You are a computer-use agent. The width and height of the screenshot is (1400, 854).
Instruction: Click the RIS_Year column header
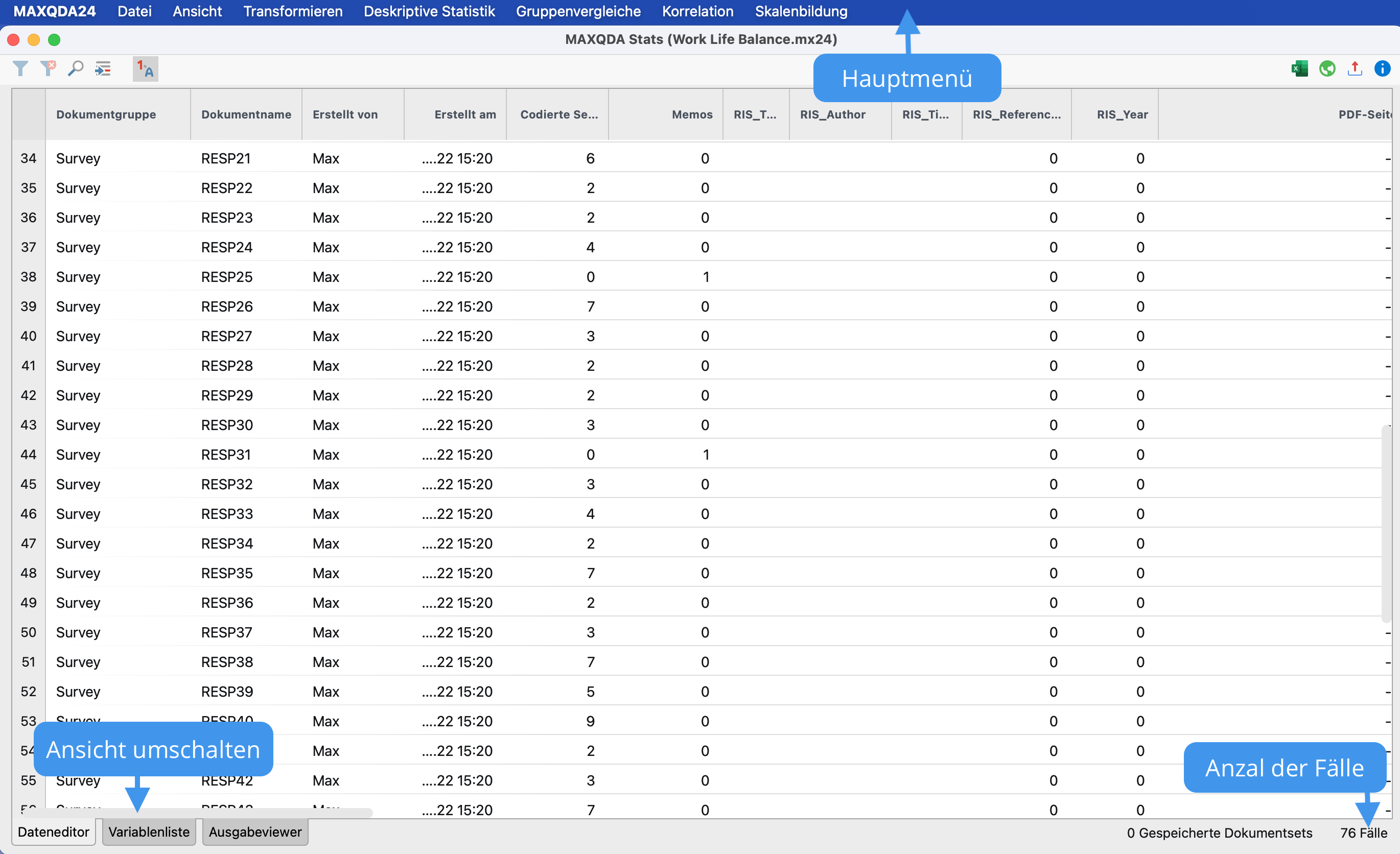(x=1115, y=114)
